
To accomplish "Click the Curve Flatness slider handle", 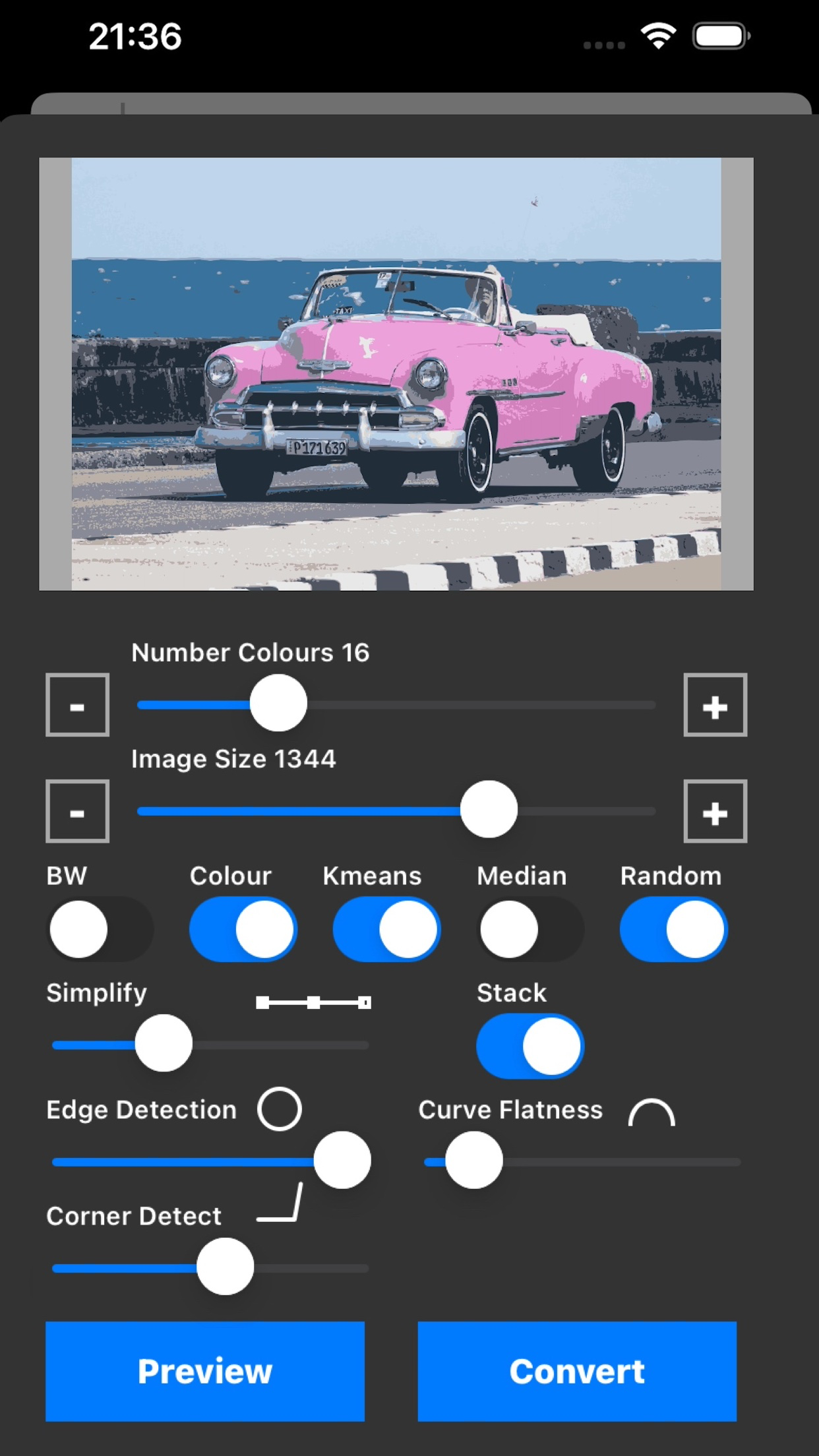I will pos(473,1160).
